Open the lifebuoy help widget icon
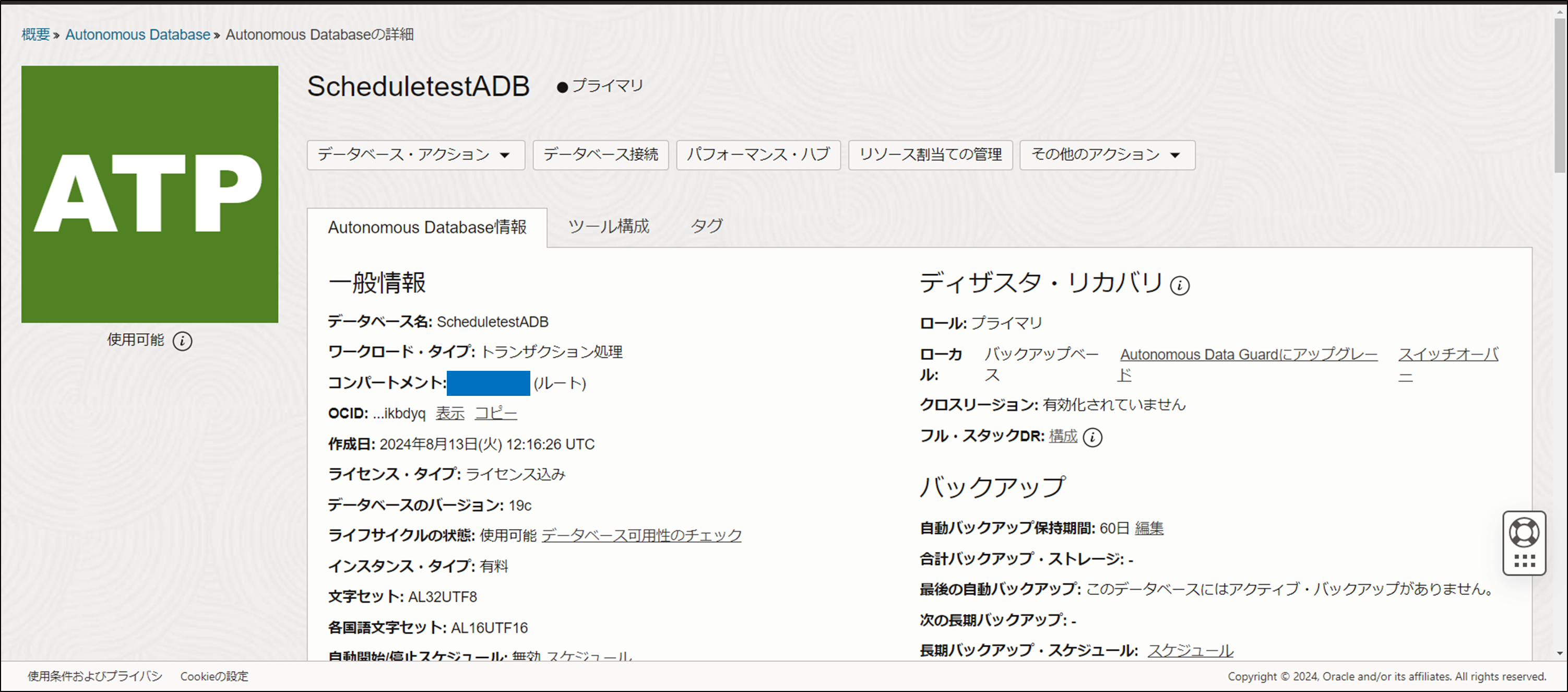 1524,532
